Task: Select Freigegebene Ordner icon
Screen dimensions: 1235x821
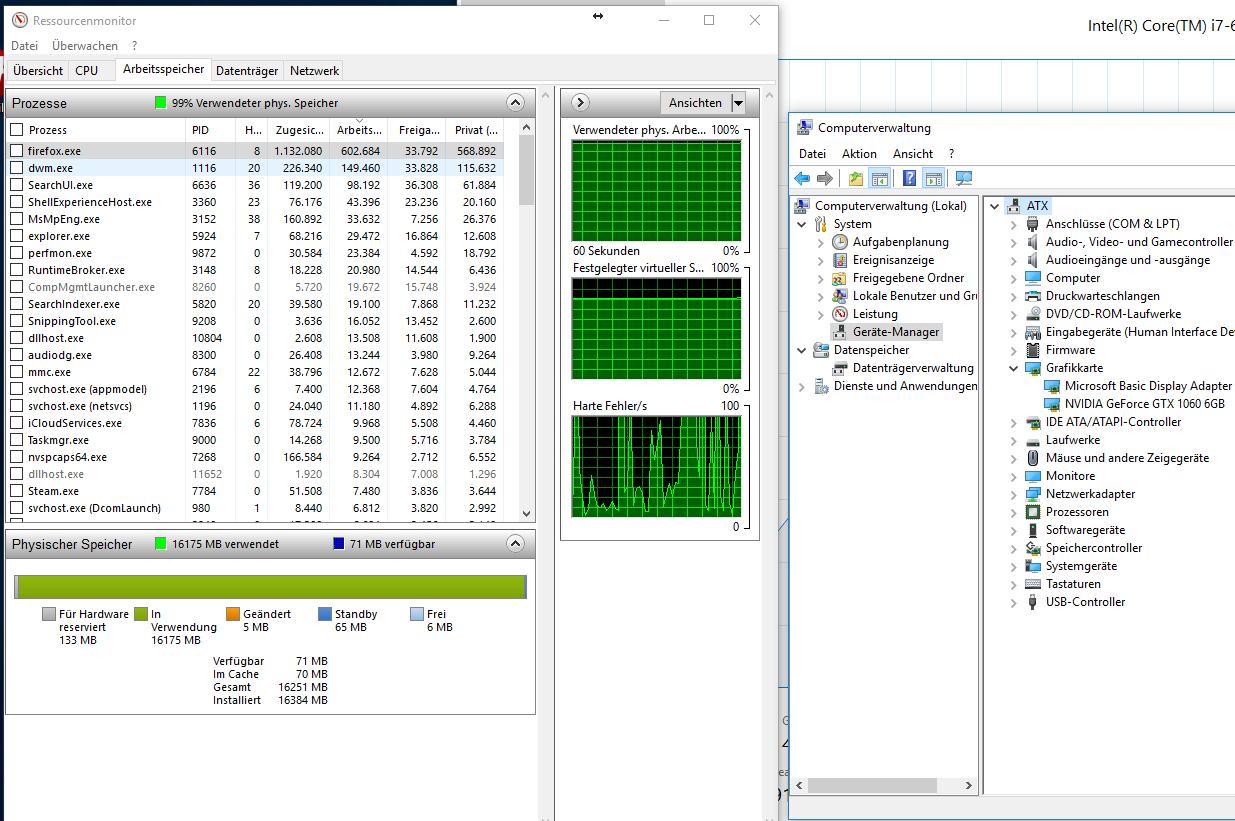Action: 841,278
